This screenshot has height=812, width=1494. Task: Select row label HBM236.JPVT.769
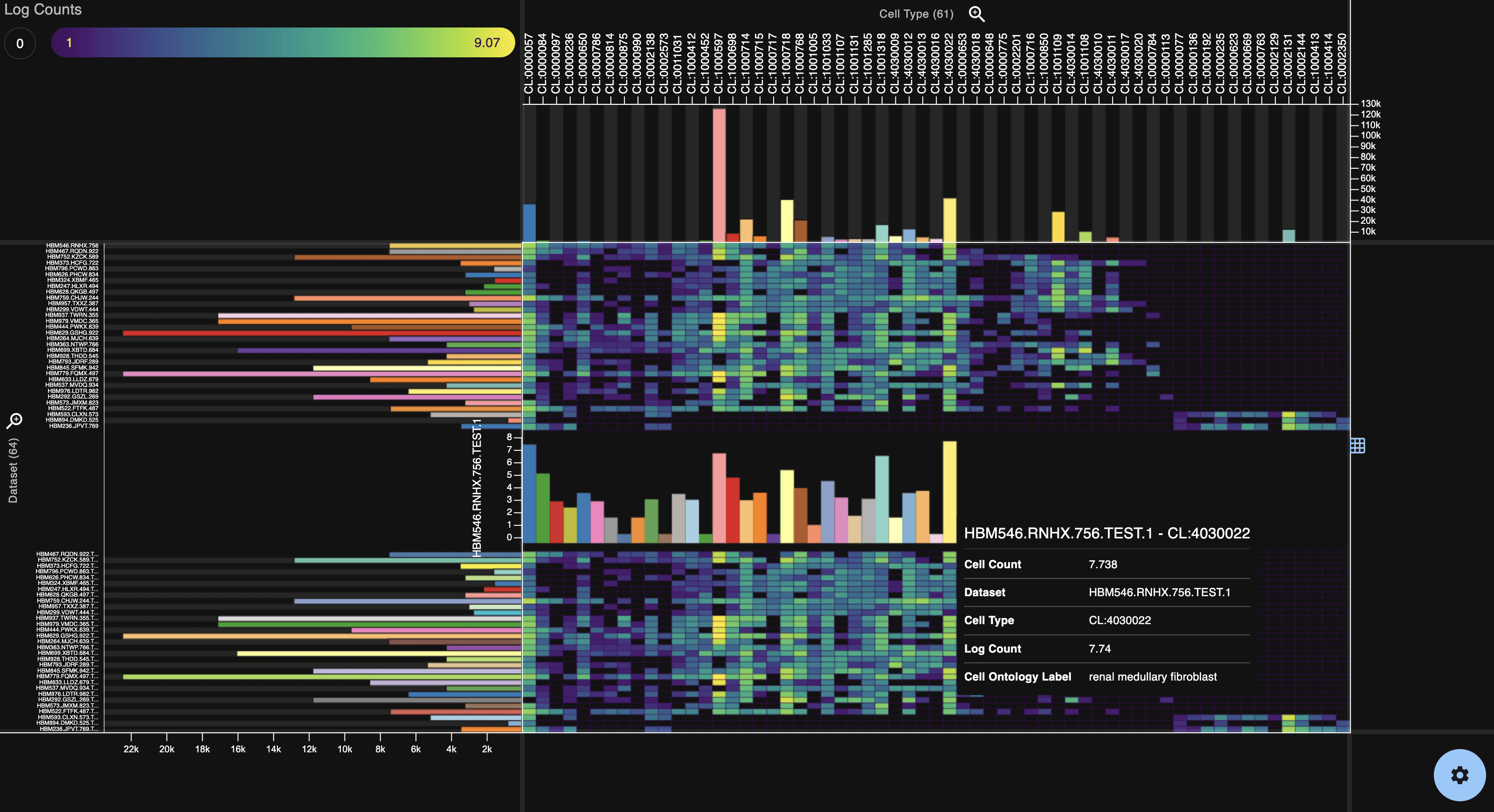(74, 426)
